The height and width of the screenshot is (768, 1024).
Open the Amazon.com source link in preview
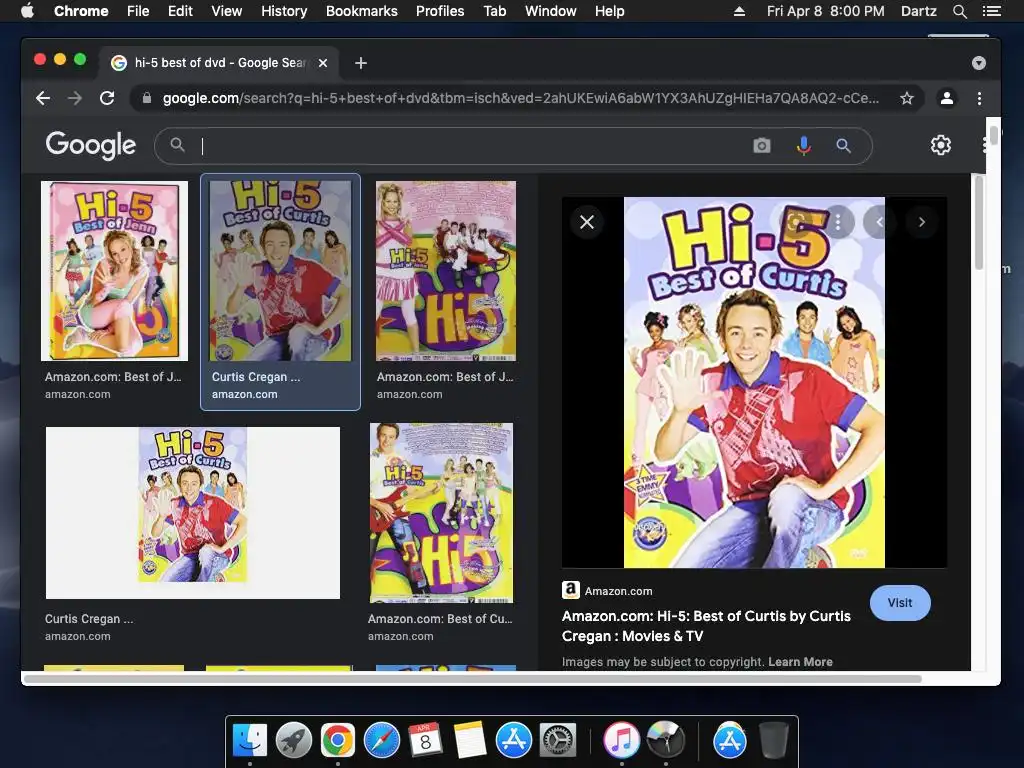[607, 590]
